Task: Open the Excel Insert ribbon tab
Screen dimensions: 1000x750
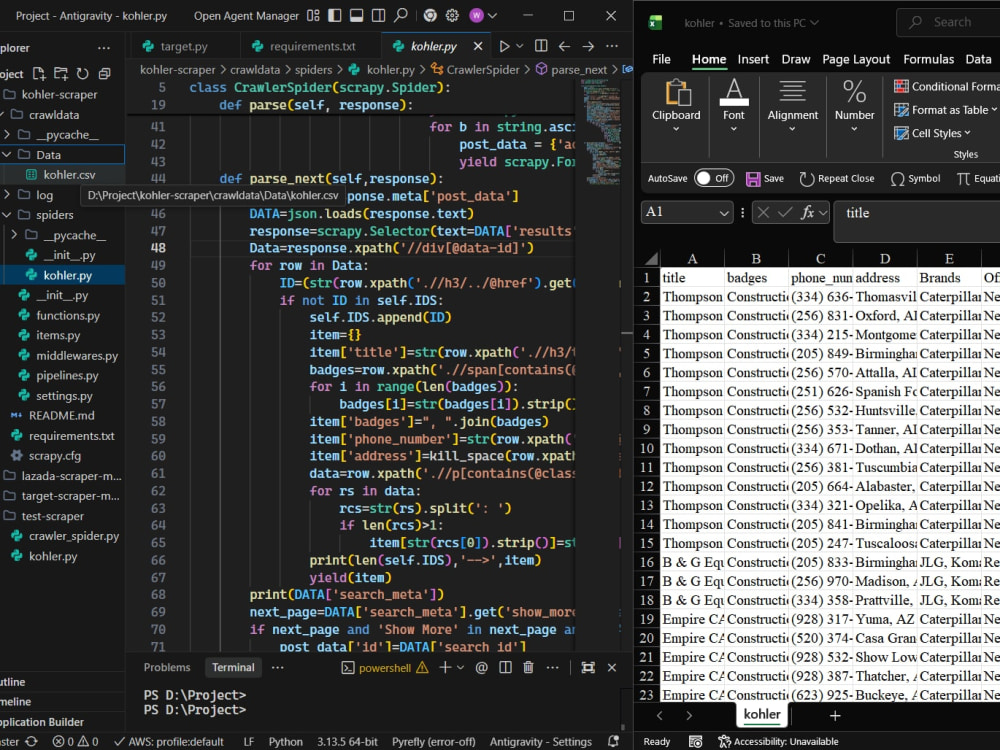Action: 753,59
